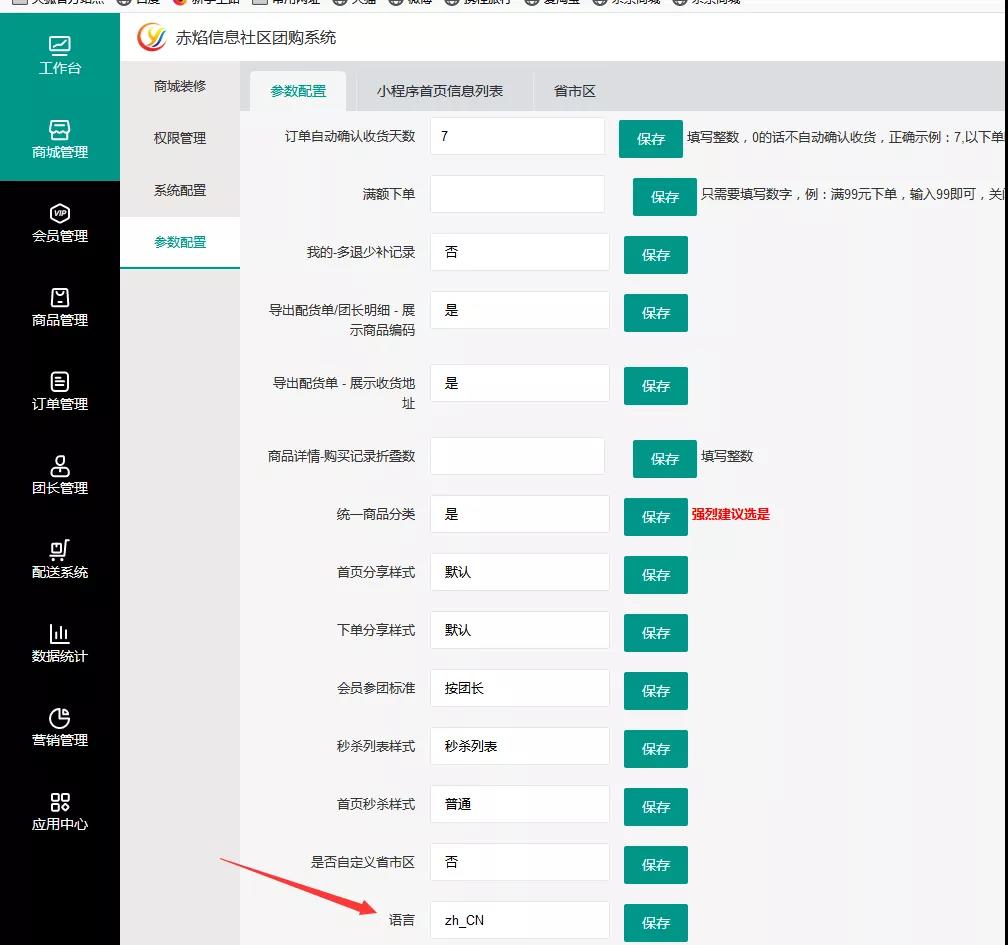The image size is (1008, 945).
Task: Switch to 小程序首页信息列表 tab
Action: [440, 91]
